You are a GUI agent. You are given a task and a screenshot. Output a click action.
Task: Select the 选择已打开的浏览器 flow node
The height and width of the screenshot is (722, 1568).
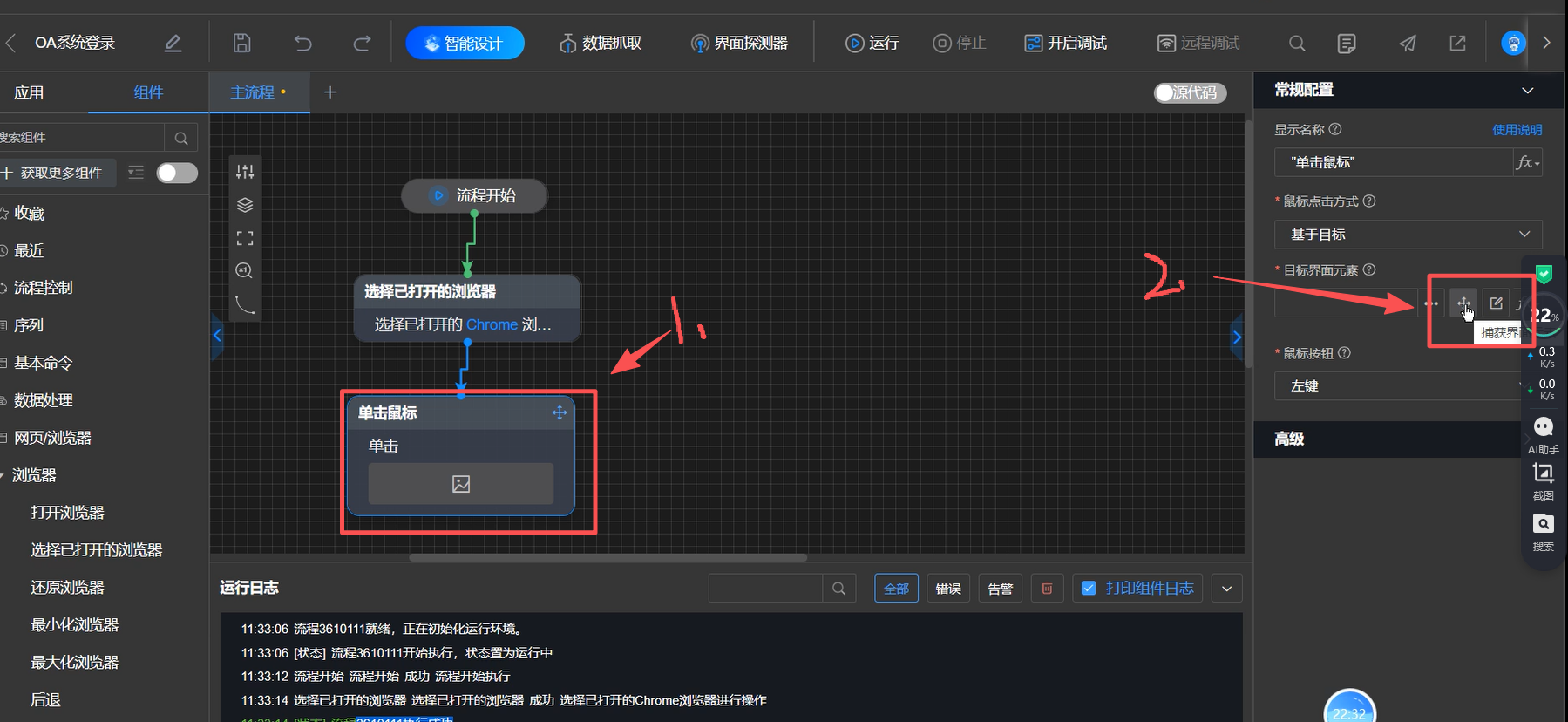pos(467,309)
